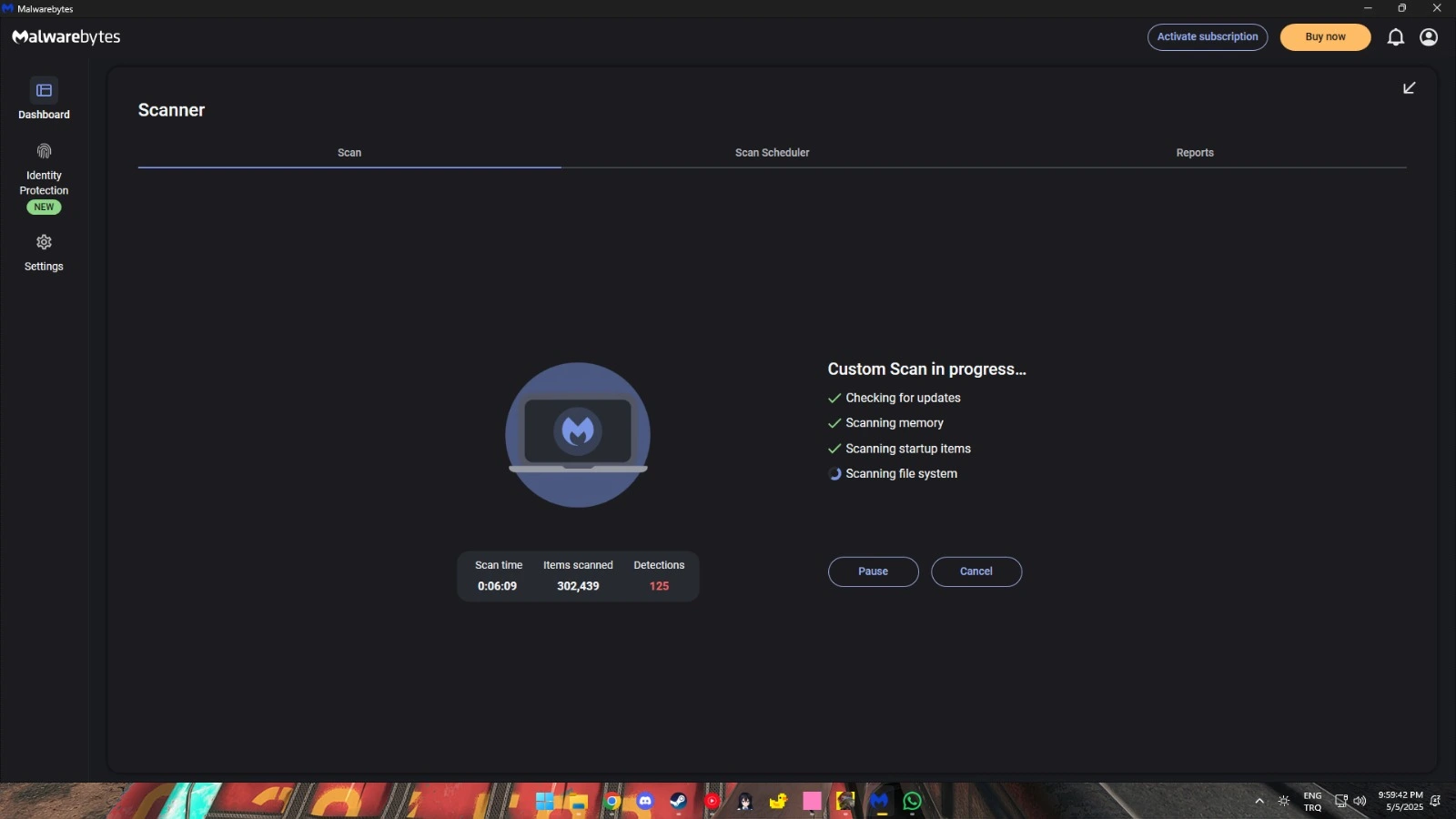Open the clock and date in taskbar
Viewport: 1456px width, 819px height.
(x=1400, y=802)
